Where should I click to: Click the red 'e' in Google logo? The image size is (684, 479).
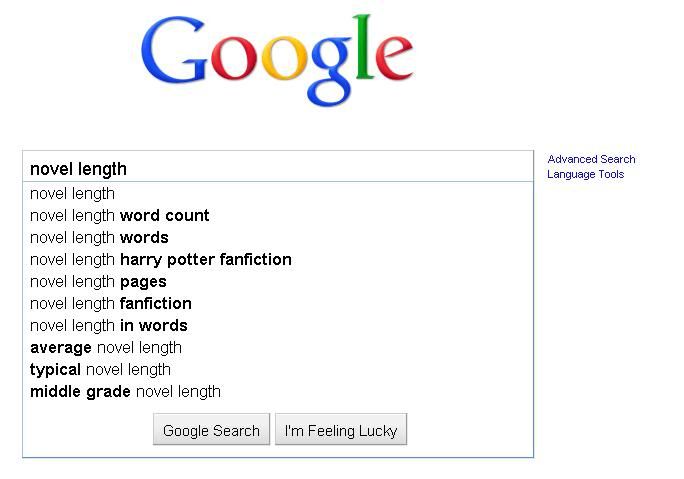pyautogui.click(x=393, y=60)
